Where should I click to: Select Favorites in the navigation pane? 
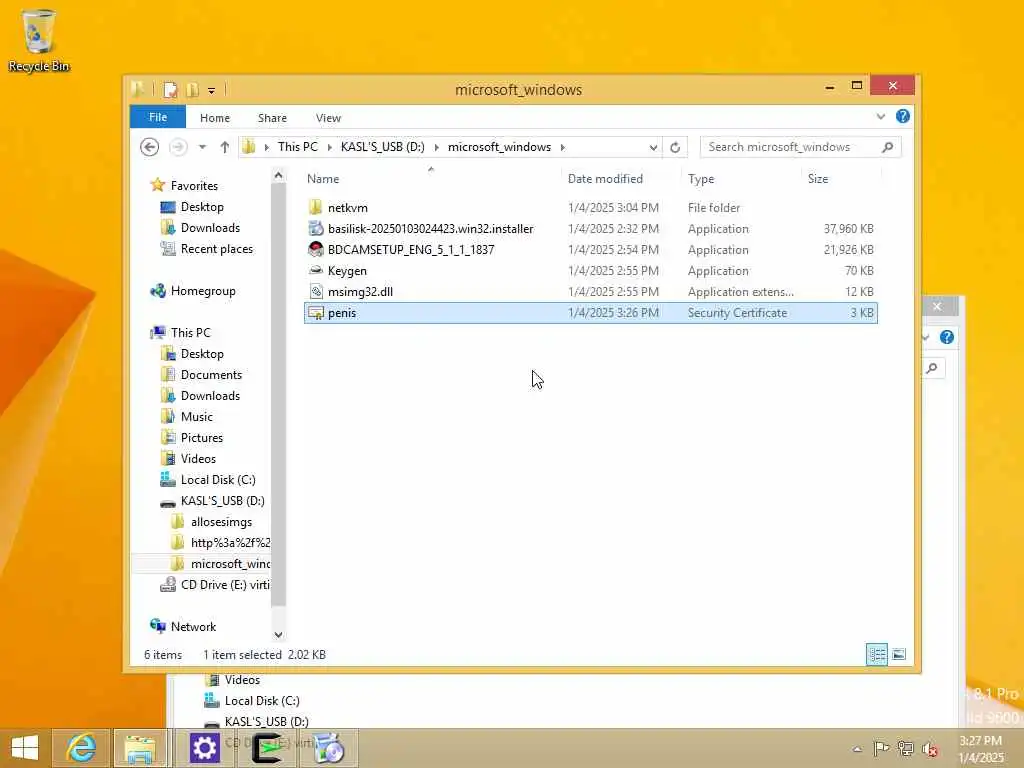pyautogui.click(x=194, y=185)
